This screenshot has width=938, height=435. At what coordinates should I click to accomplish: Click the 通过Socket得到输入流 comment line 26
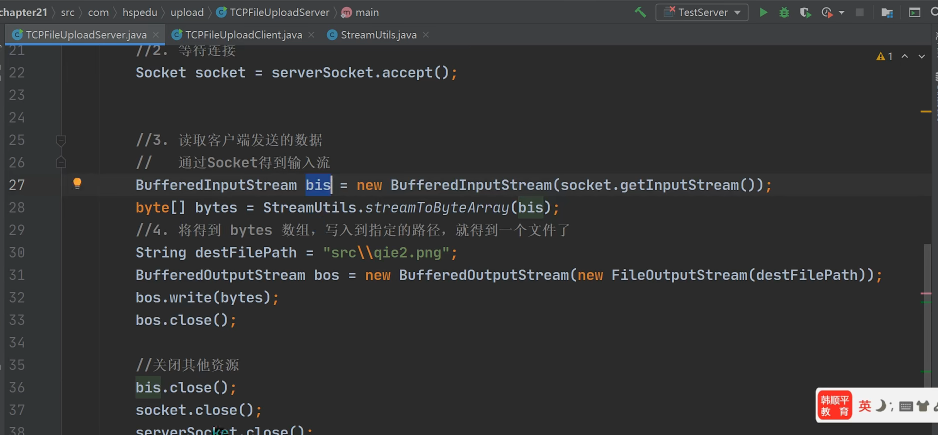pos(254,162)
